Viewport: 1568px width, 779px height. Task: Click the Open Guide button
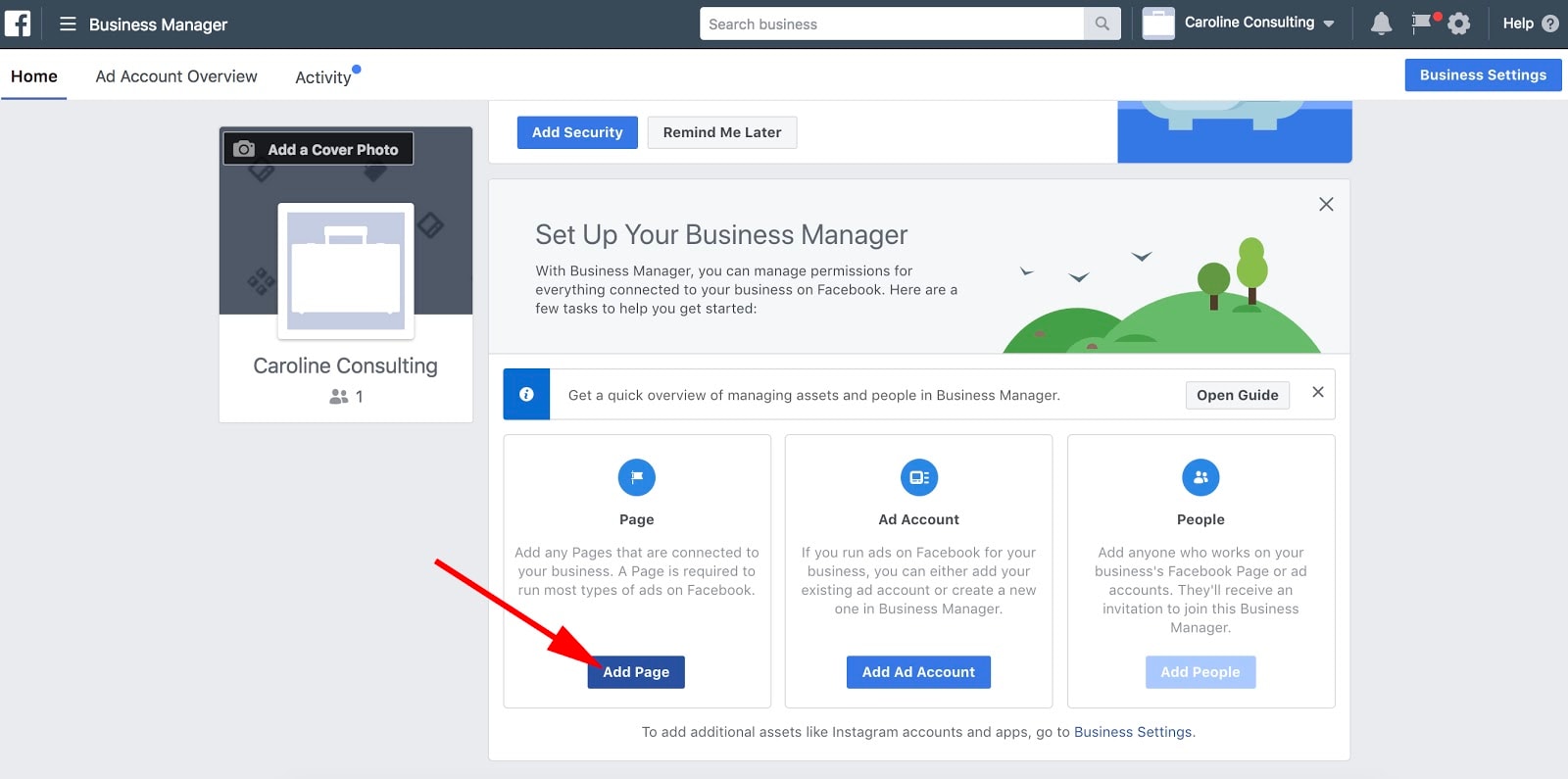1237,395
